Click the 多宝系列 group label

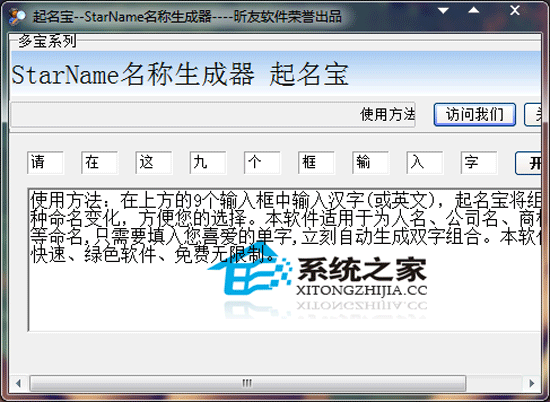click(47, 41)
